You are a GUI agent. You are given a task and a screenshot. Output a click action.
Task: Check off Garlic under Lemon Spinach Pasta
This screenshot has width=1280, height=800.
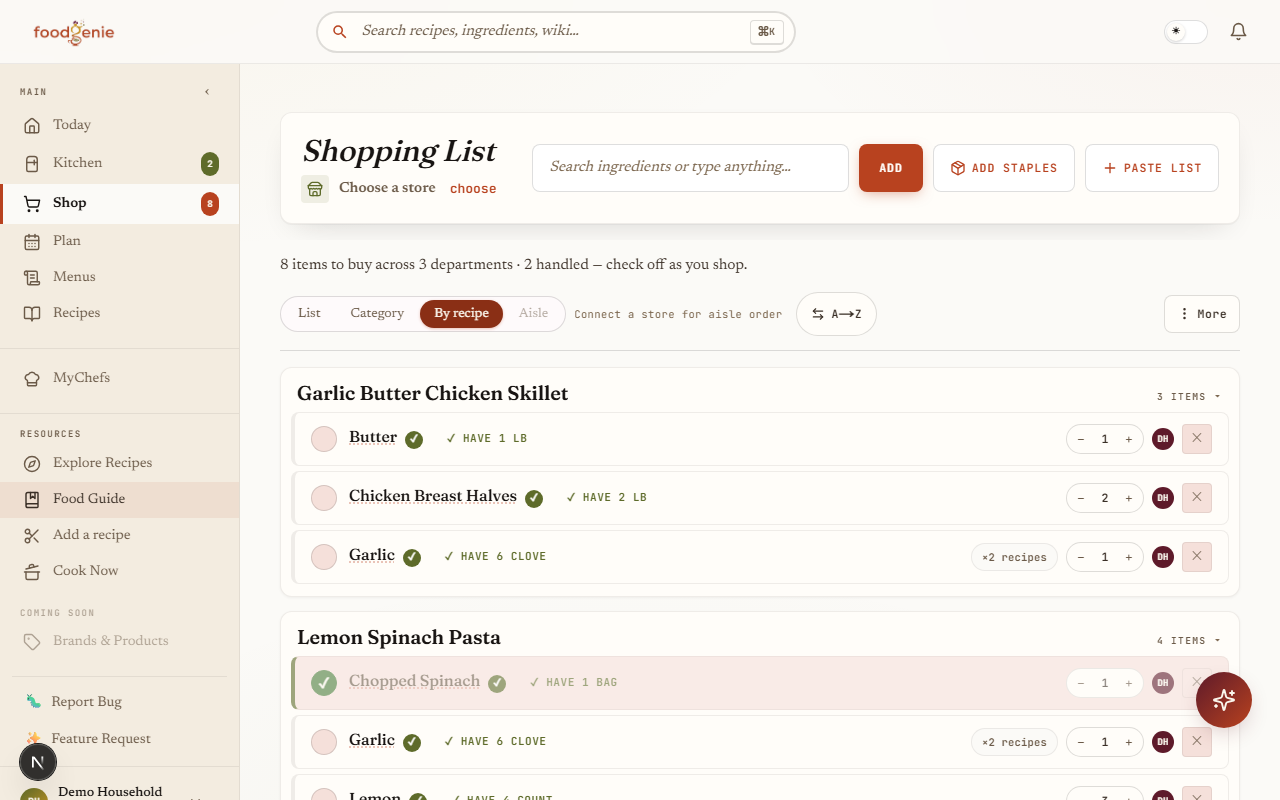(324, 742)
